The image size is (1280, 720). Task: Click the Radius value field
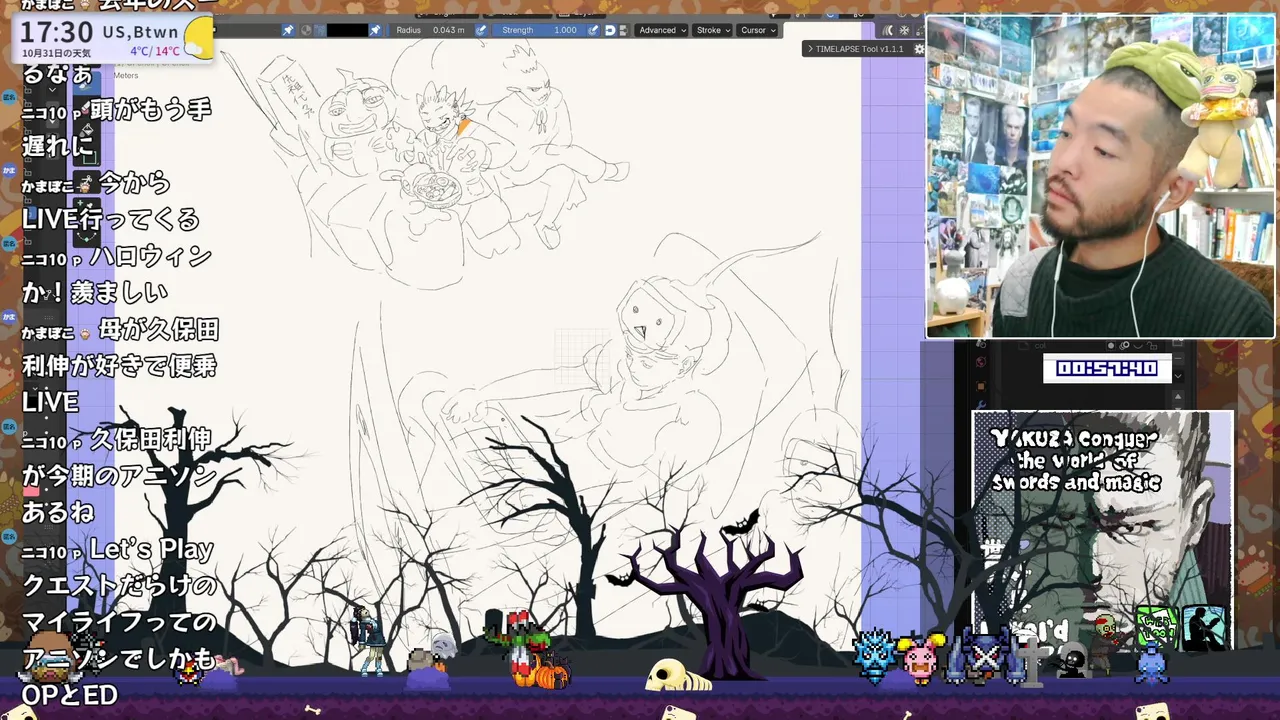[429, 30]
